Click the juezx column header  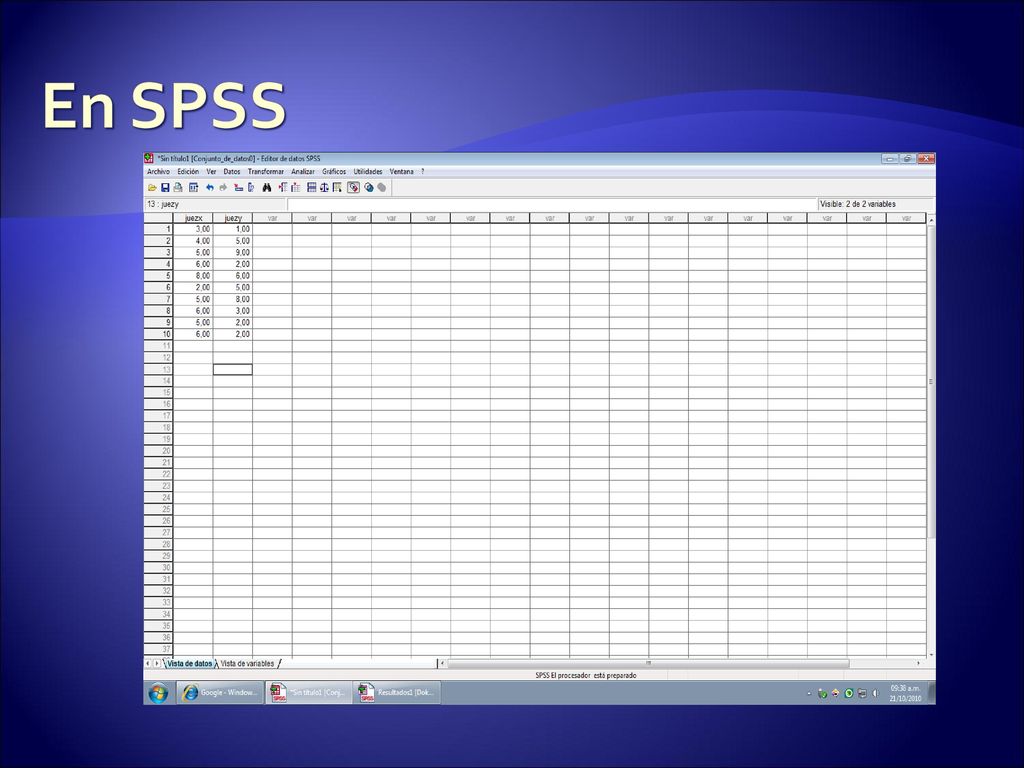pyautogui.click(x=193, y=218)
